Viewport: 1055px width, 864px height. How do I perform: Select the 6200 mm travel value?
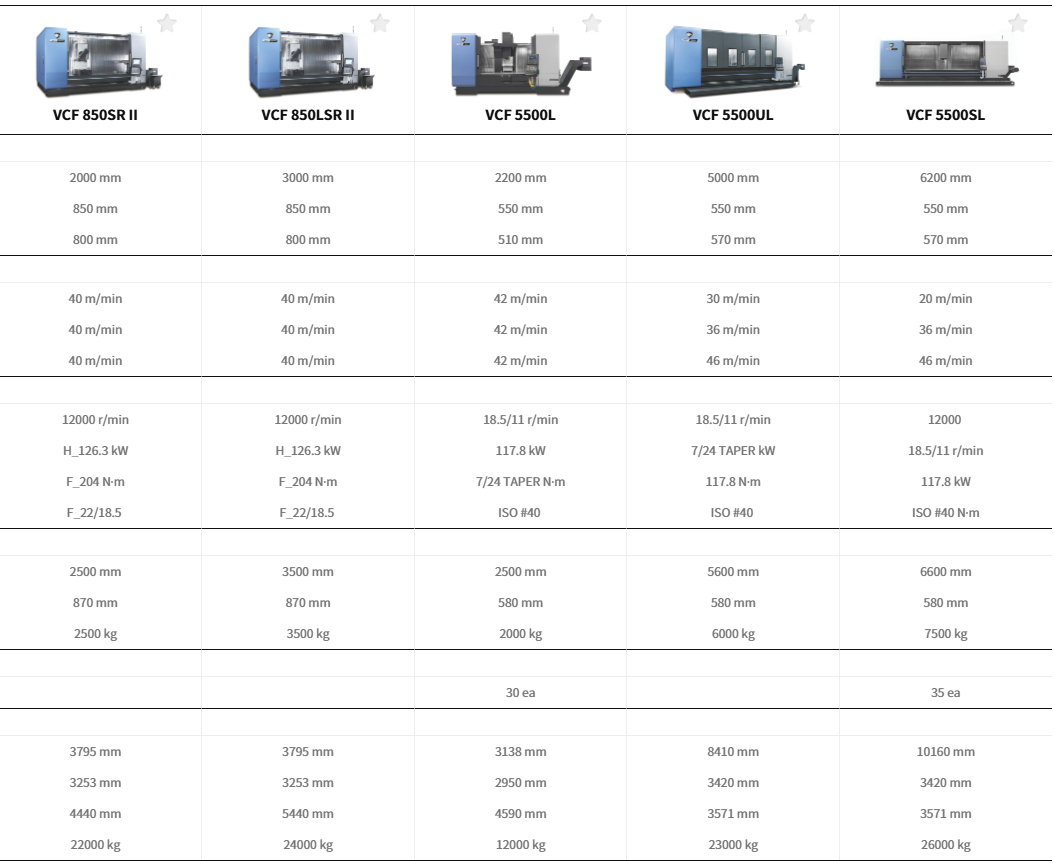click(x=946, y=178)
